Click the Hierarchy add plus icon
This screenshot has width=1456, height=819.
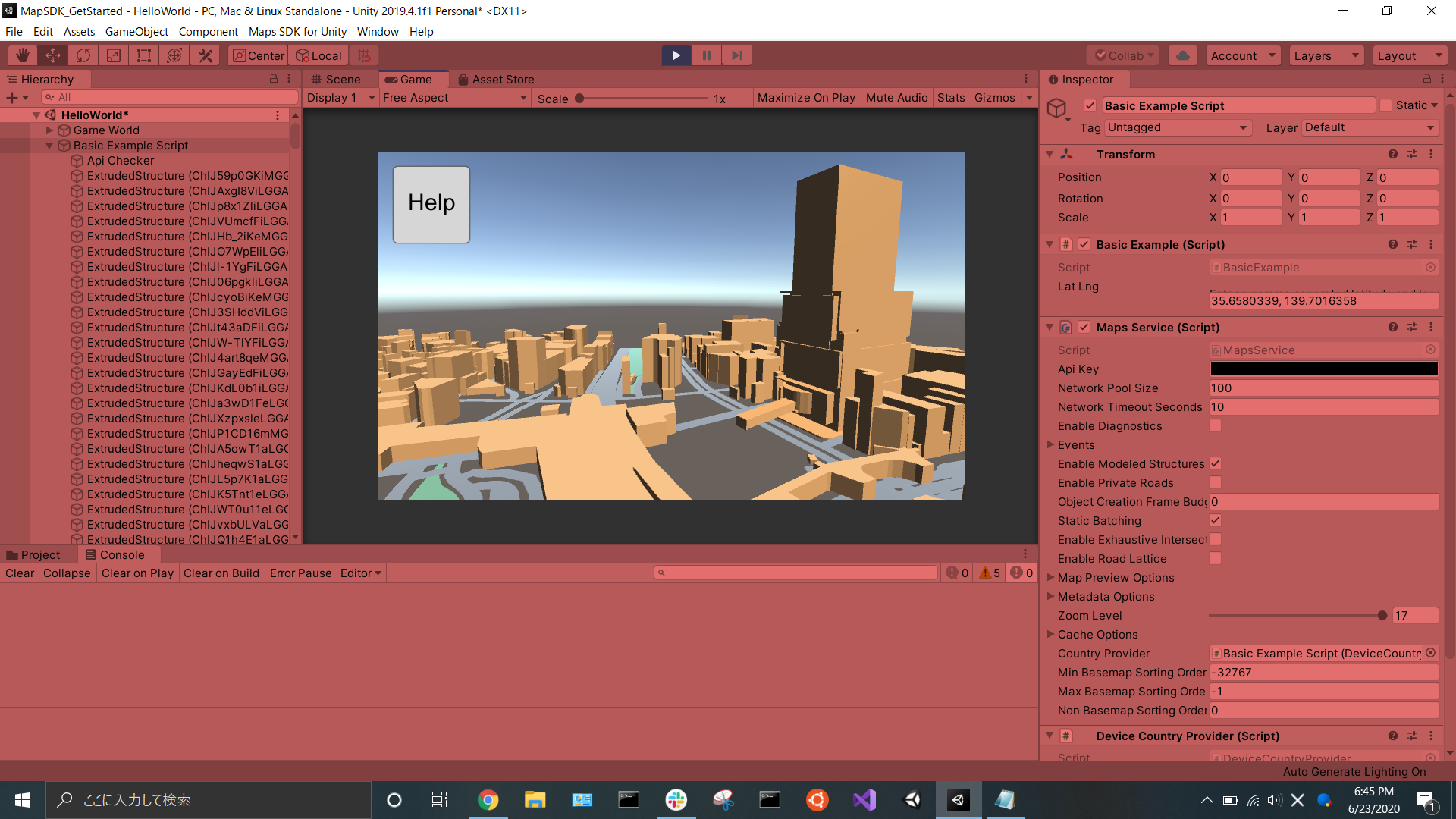click(12, 97)
